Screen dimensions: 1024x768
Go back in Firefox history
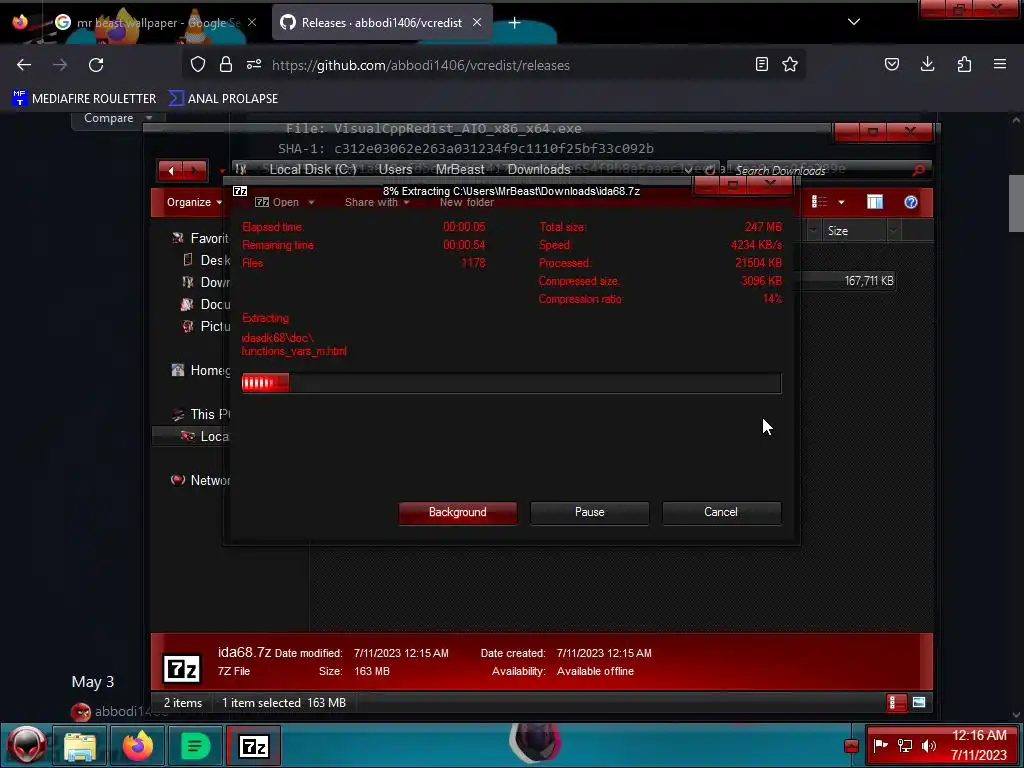[x=24, y=65]
